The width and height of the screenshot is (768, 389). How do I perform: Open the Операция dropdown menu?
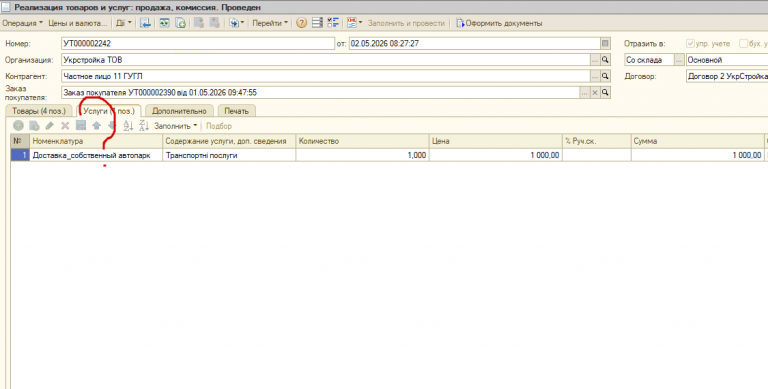pyautogui.click(x=23, y=23)
